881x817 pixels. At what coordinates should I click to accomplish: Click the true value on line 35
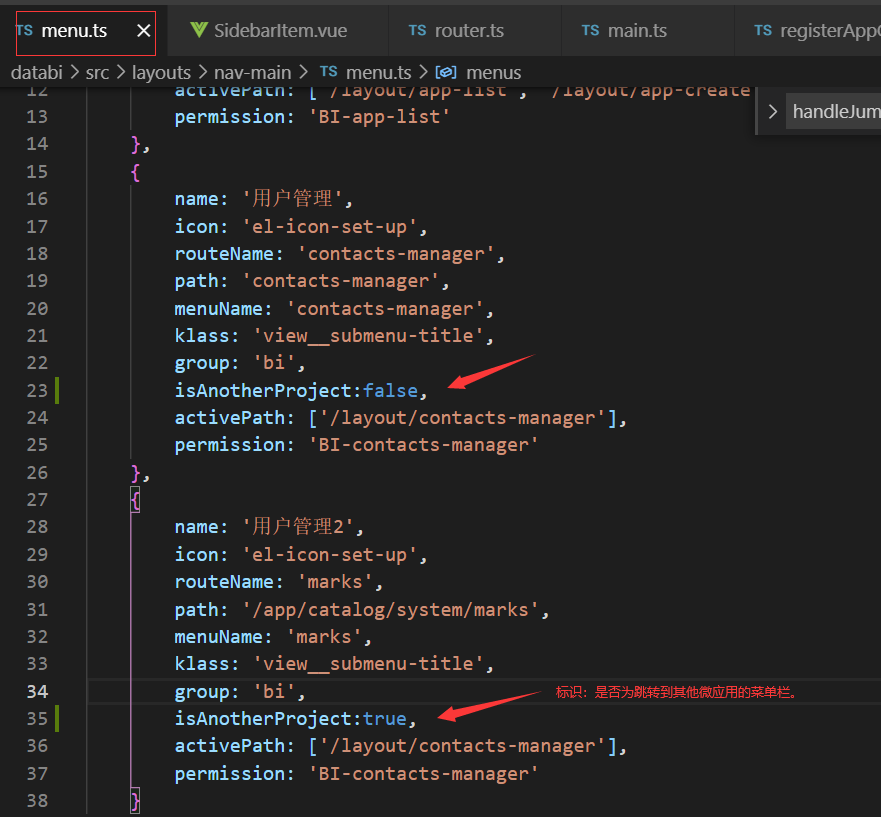click(384, 719)
